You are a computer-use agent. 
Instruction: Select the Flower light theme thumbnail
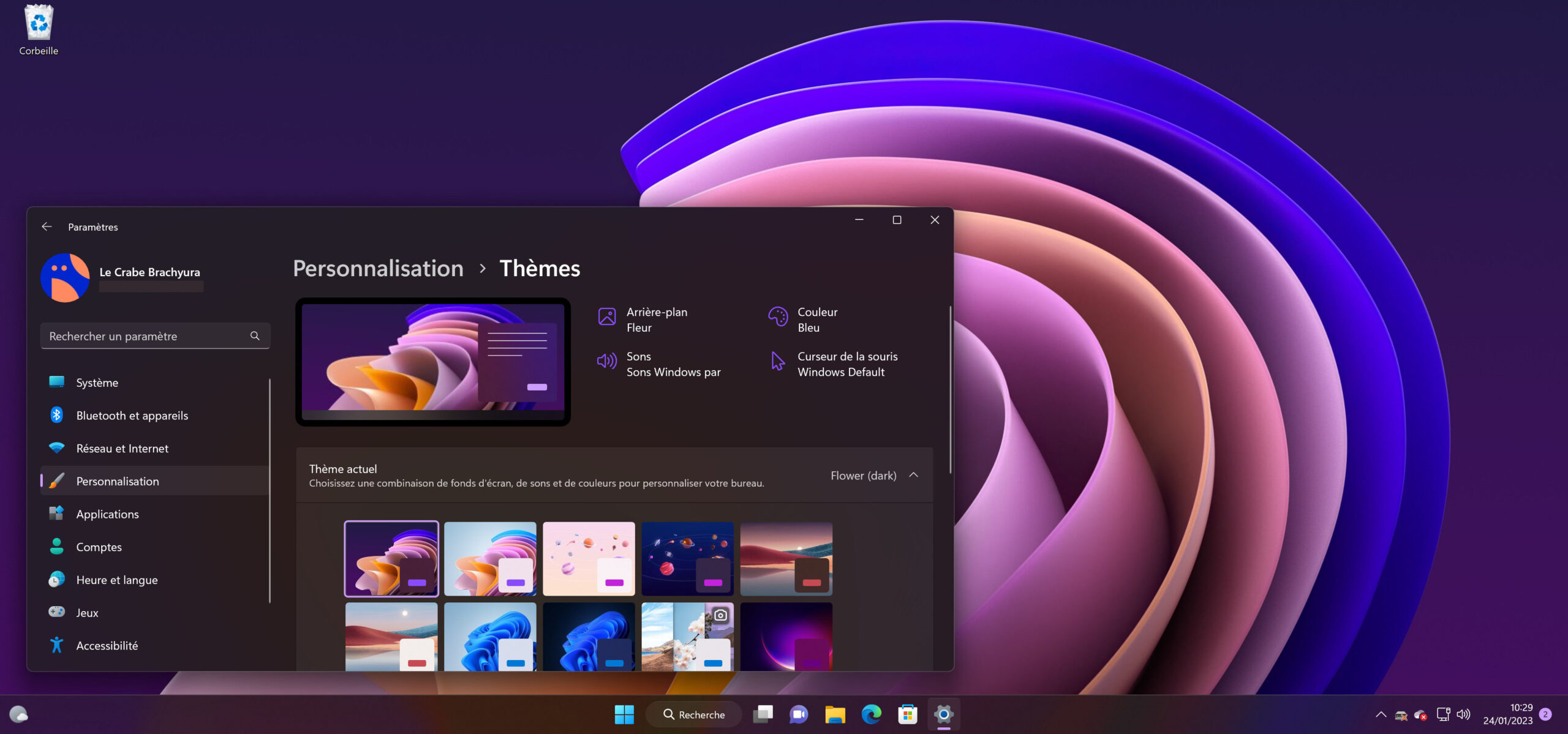point(490,559)
